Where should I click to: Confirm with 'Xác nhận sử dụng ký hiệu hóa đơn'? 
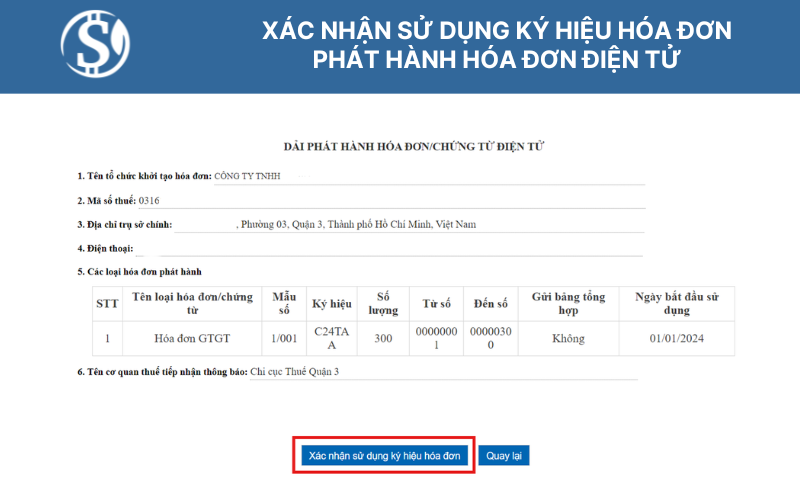click(x=384, y=455)
